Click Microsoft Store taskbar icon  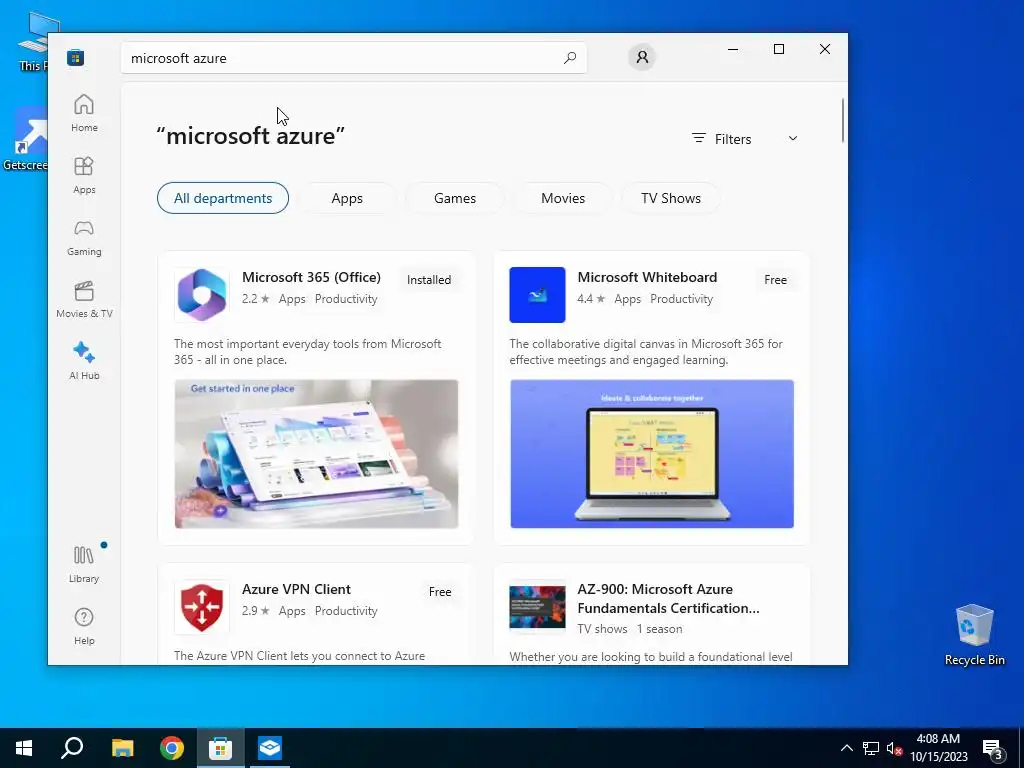(220, 748)
